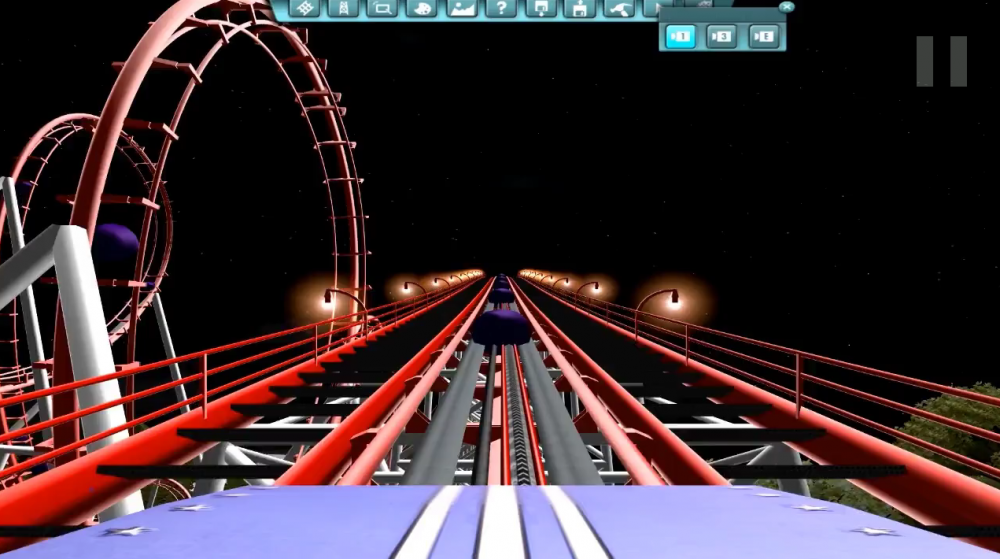Click the selection frame tool icon

383,9
